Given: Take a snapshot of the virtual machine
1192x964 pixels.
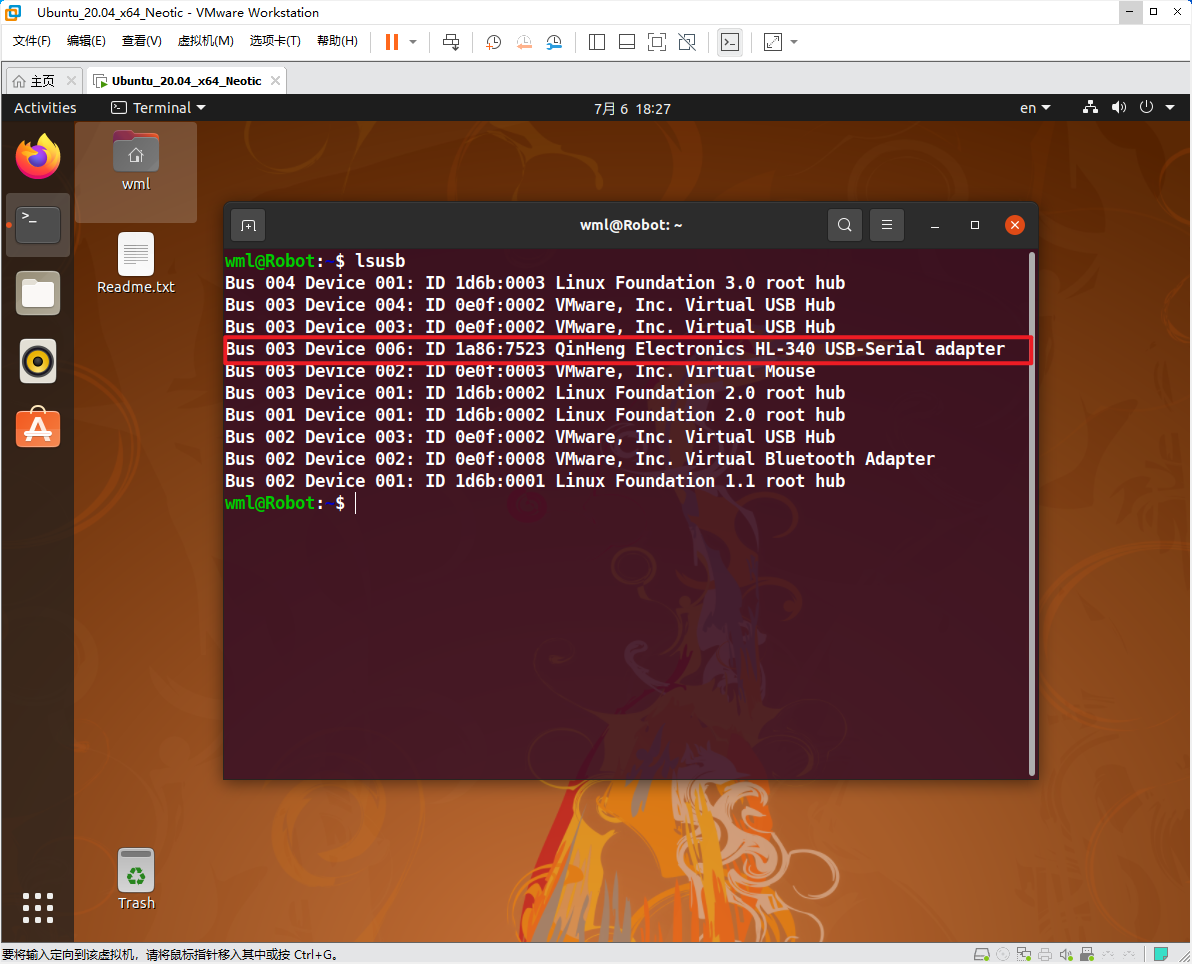Looking at the screenshot, I should point(493,42).
